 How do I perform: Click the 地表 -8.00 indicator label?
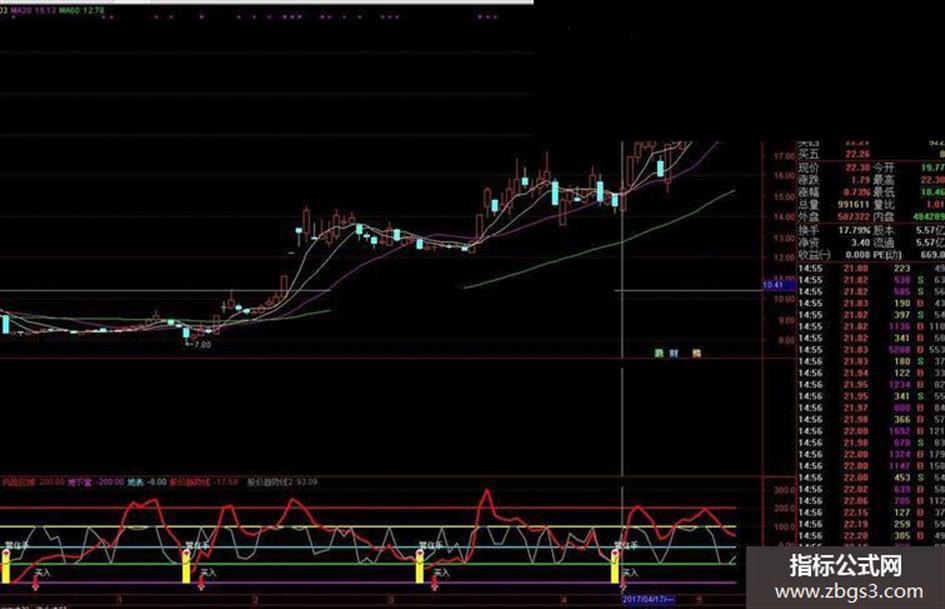coord(147,482)
